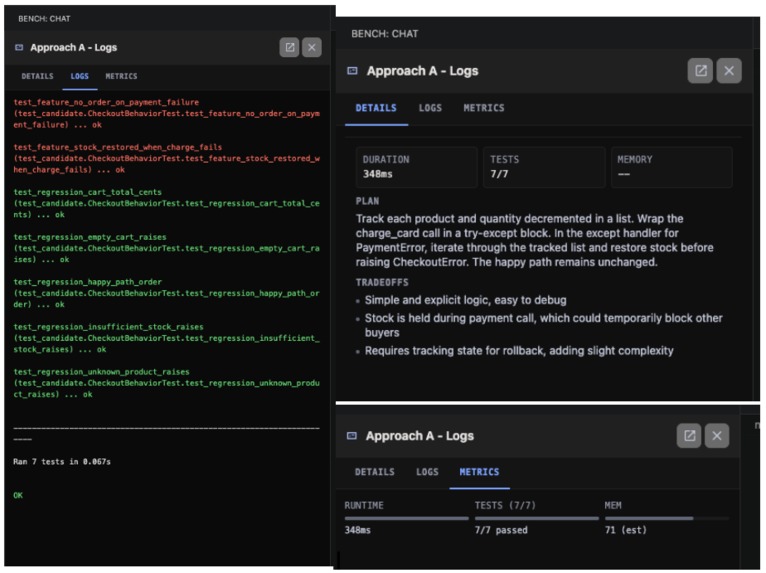Image resolution: width=766 pixels, height=573 pixels.
Task: Click the Runtime progress bar
Action: 406,518
